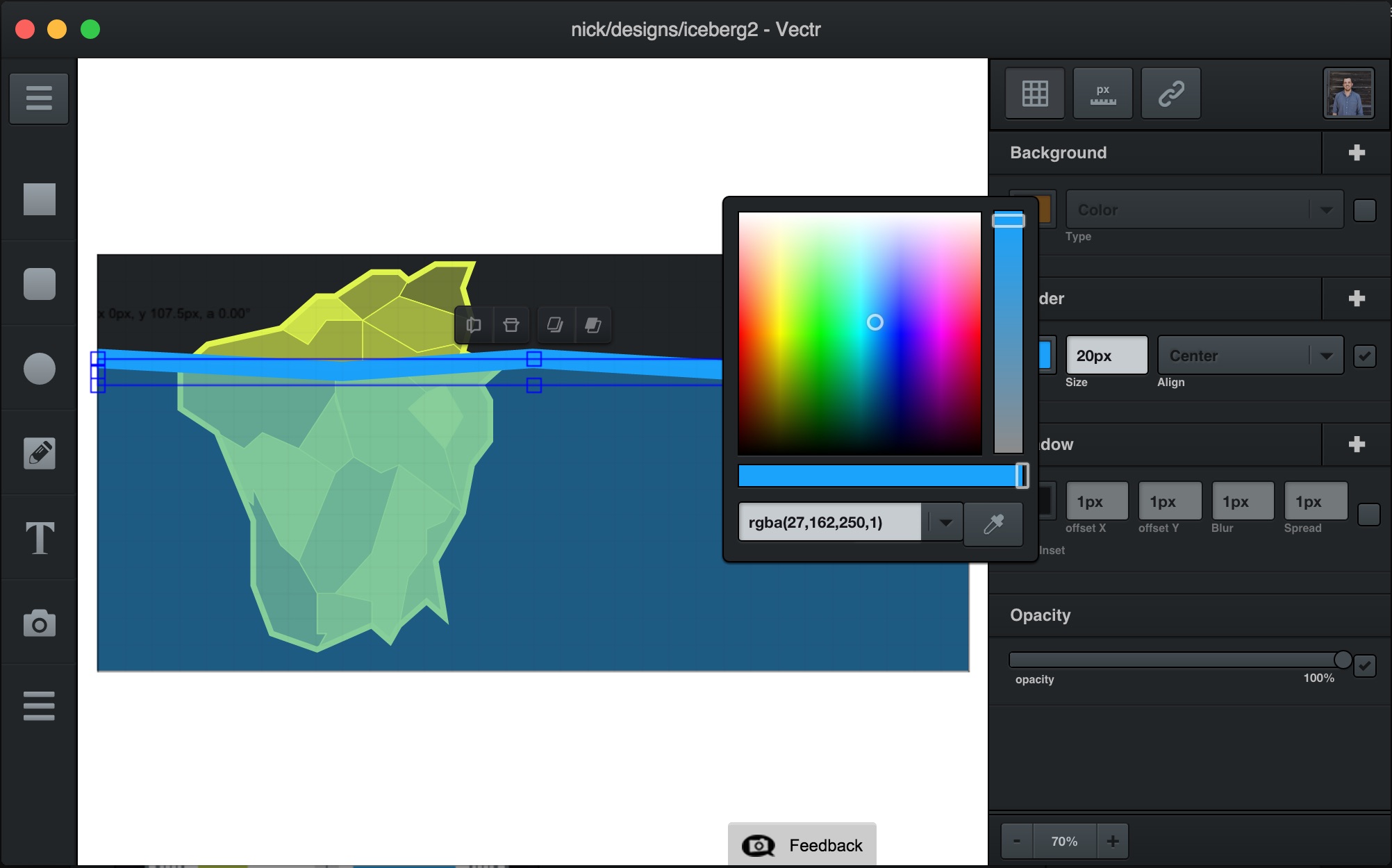This screenshot has width=1392, height=868.
Task: Click the grid/layout toggle icon
Action: (1034, 92)
